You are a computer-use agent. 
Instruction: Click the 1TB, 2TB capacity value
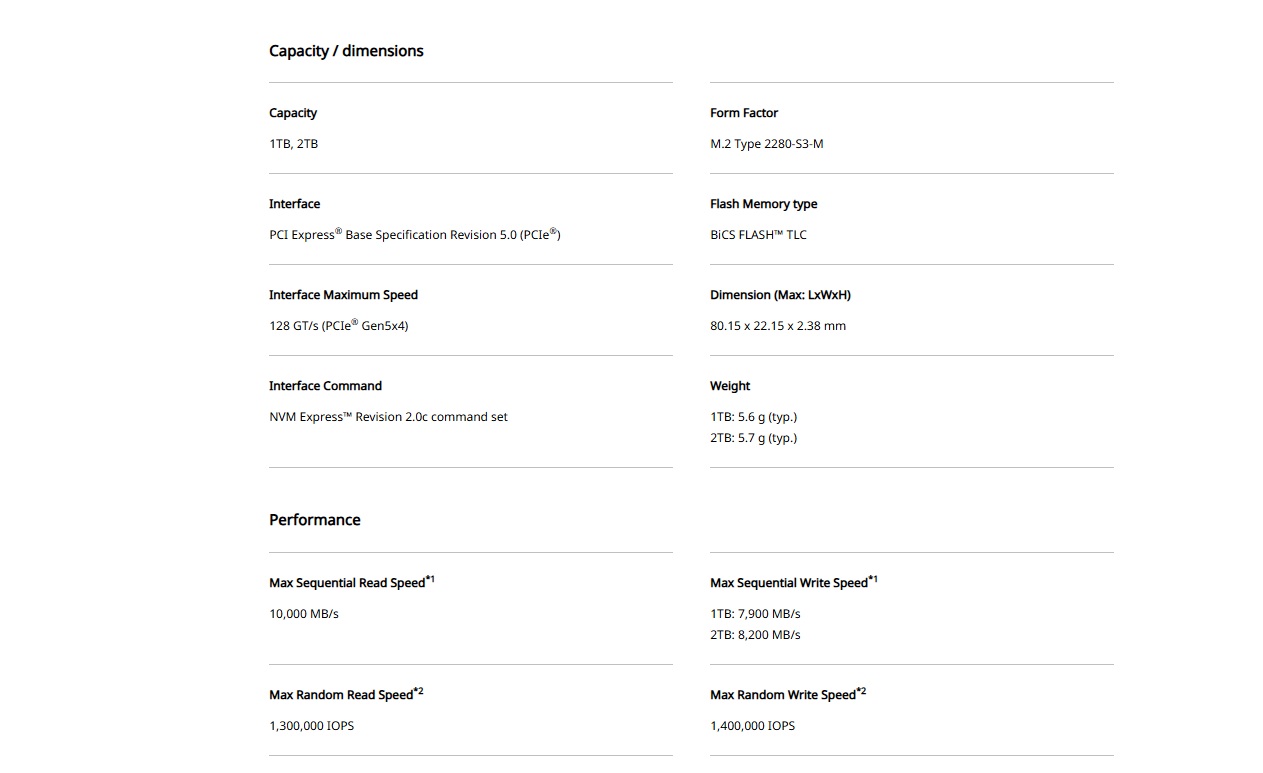pos(293,144)
